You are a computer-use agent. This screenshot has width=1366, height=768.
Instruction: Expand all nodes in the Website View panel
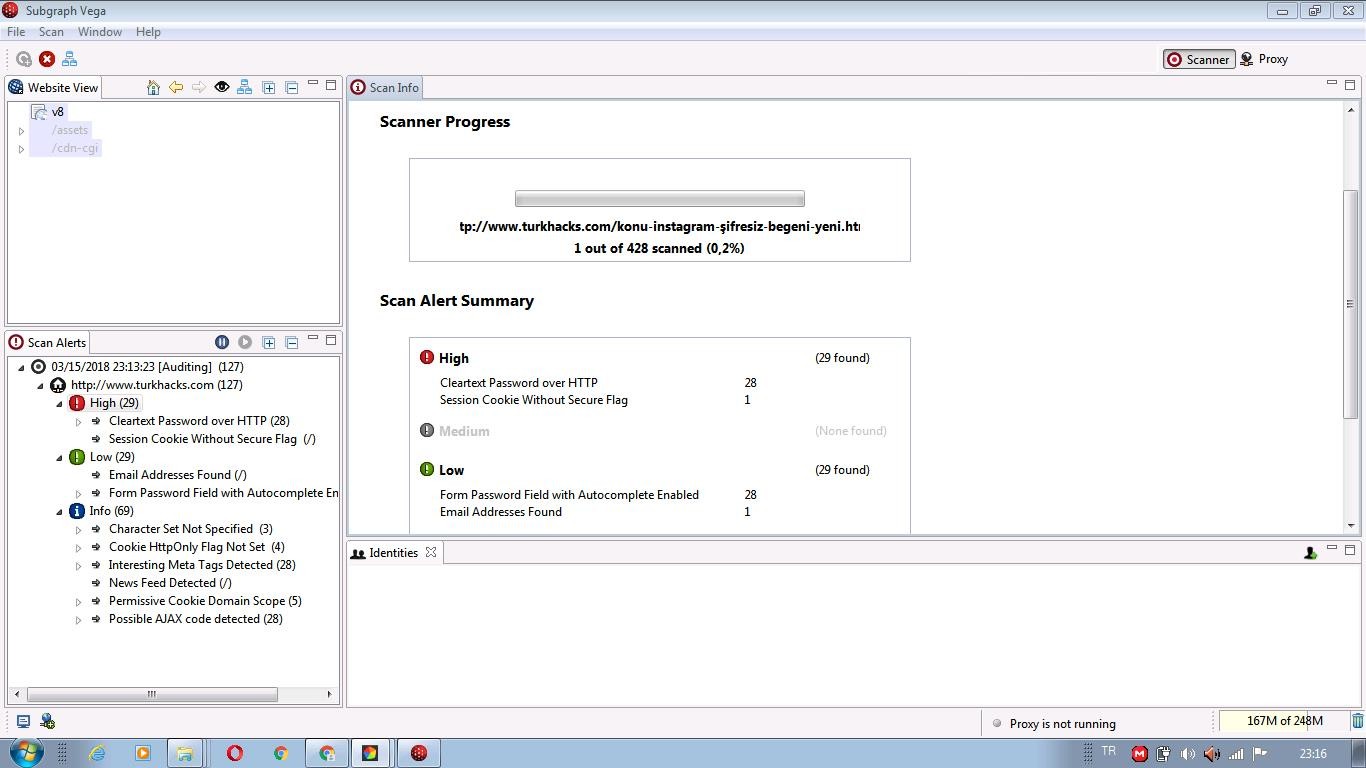click(269, 88)
